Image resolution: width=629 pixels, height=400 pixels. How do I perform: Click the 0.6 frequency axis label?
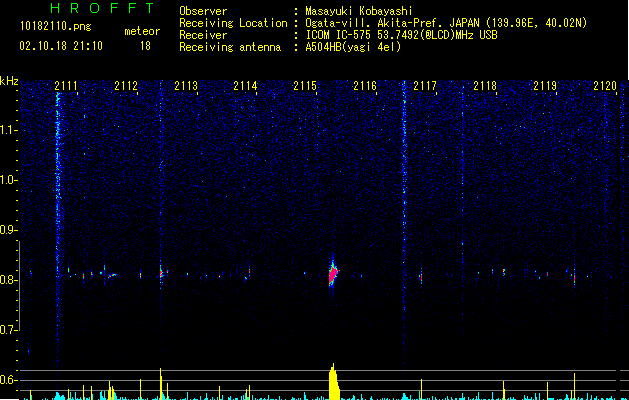9,380
